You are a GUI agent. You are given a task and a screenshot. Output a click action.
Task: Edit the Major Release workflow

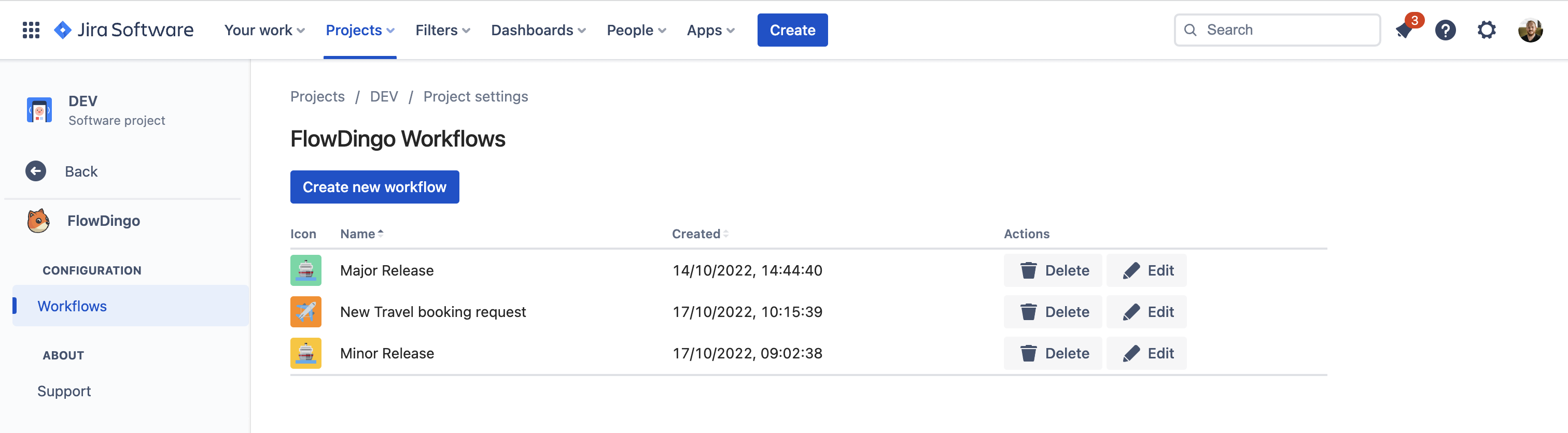[x=1147, y=270]
